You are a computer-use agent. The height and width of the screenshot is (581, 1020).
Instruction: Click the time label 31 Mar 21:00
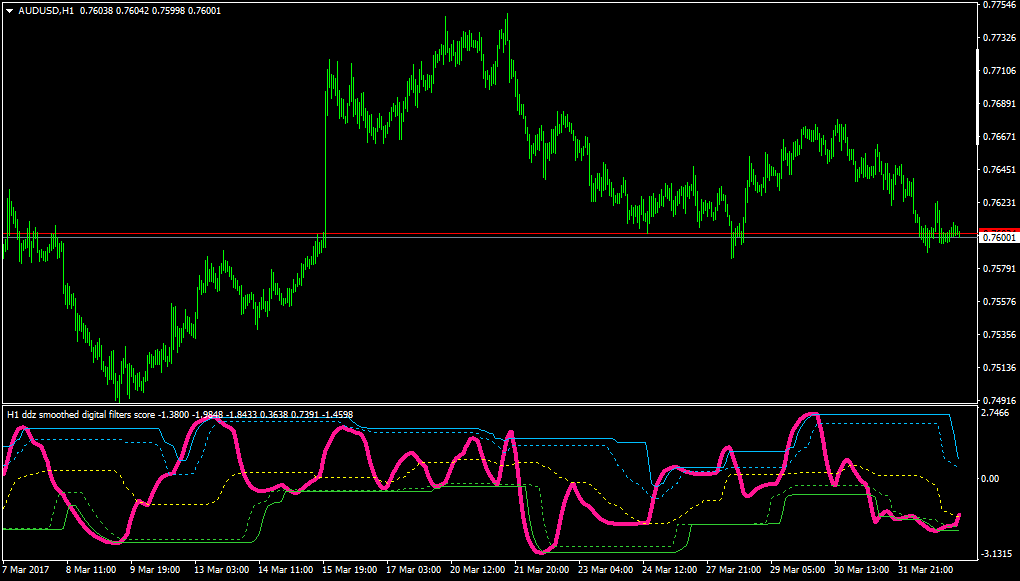click(x=925, y=569)
